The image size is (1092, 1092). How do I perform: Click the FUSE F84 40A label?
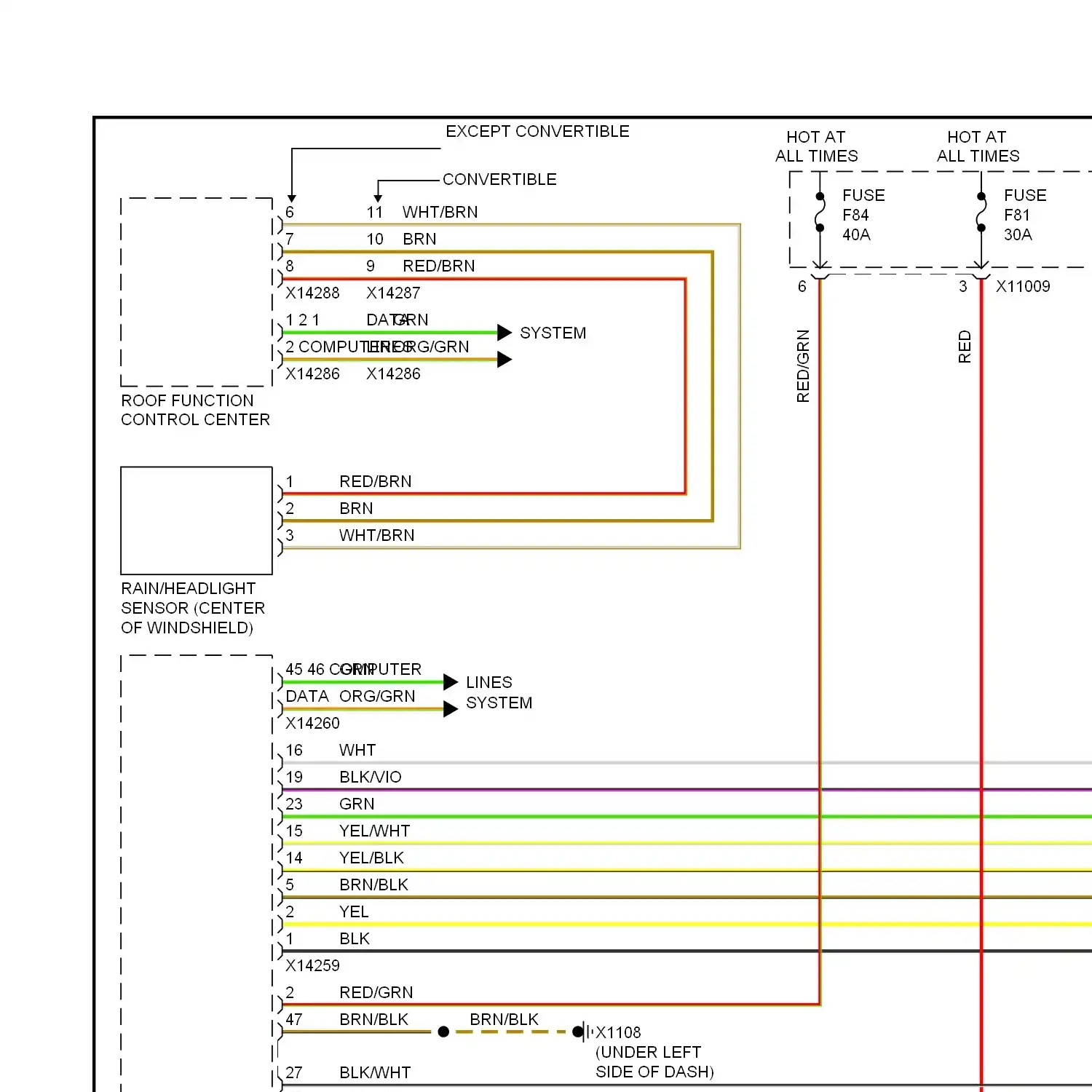(x=863, y=215)
